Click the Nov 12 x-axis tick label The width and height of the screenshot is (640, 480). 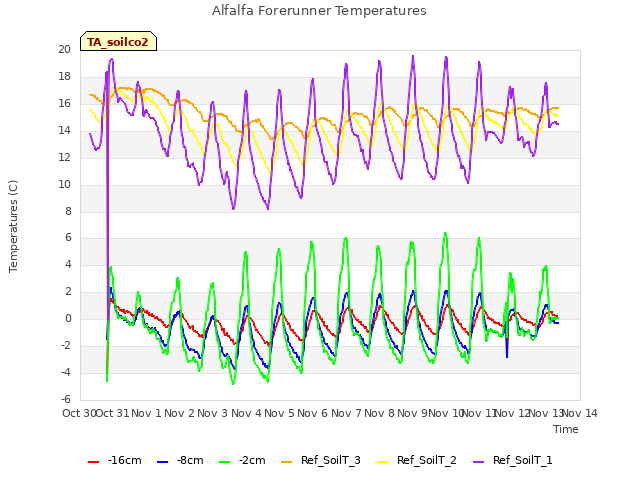pyautogui.click(x=513, y=413)
